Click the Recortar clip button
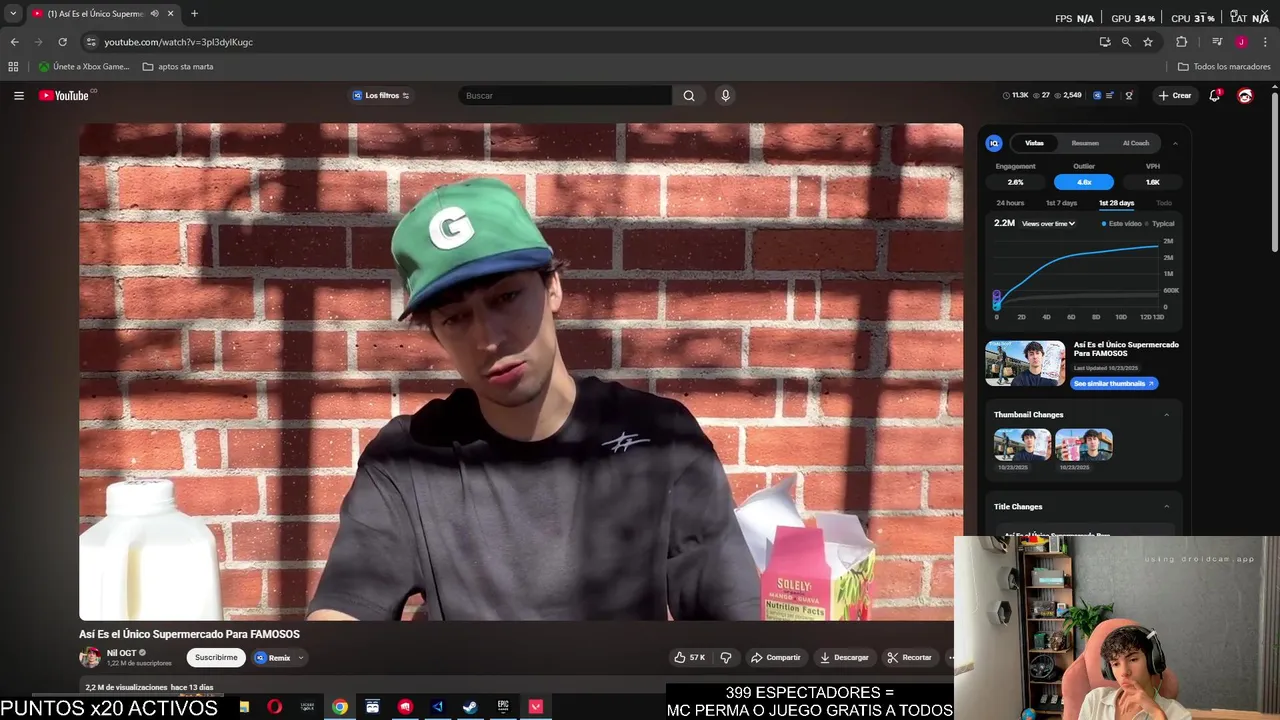The image size is (1280, 720). tap(909, 657)
